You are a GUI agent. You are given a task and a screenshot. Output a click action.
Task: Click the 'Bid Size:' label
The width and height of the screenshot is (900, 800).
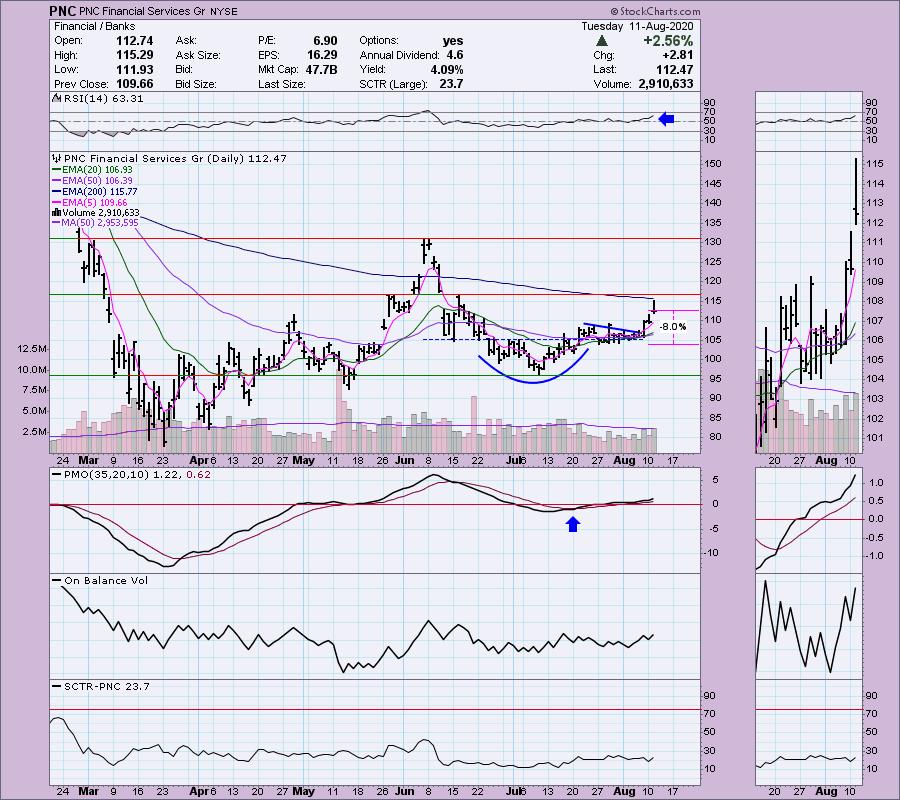pos(196,84)
